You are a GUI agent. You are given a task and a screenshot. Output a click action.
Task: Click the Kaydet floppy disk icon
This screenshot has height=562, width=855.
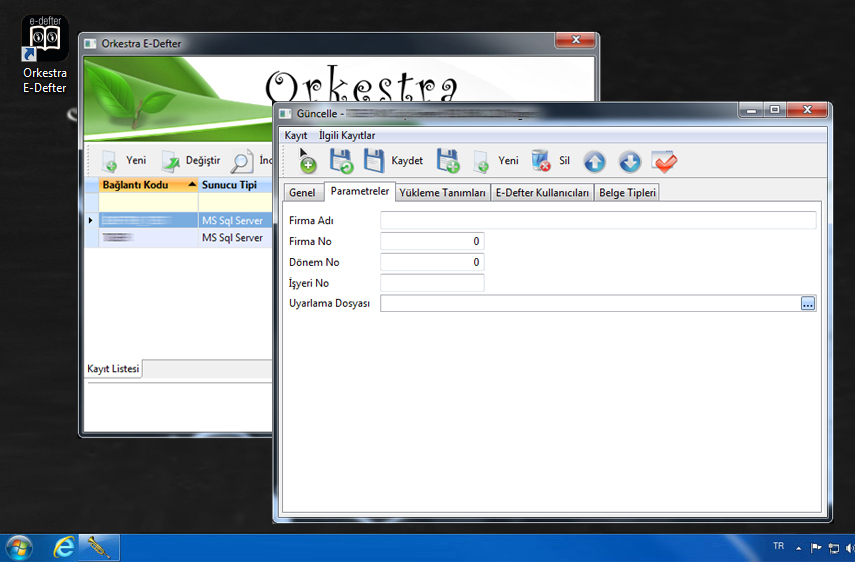(374, 161)
